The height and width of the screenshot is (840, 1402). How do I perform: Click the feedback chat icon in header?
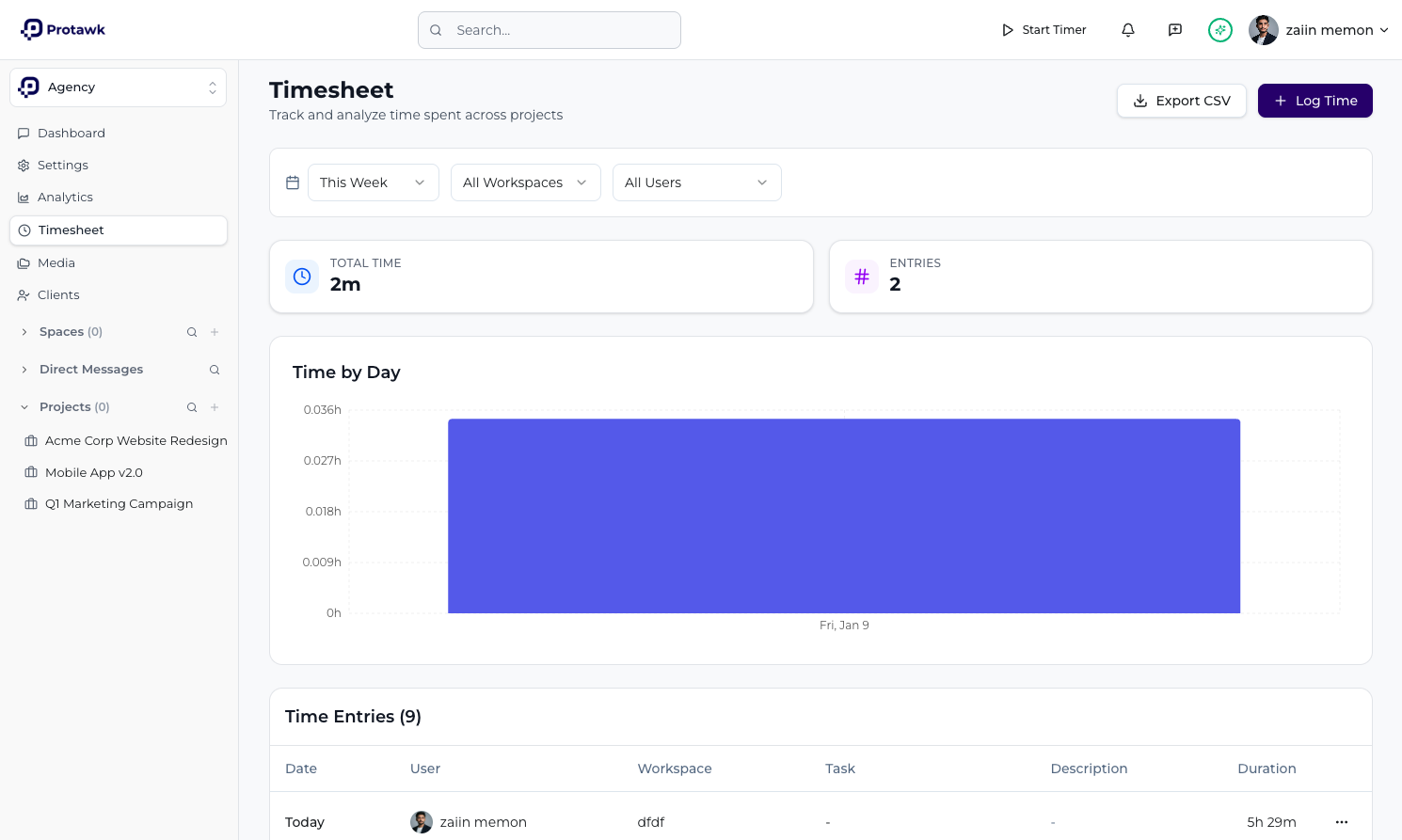point(1174,29)
